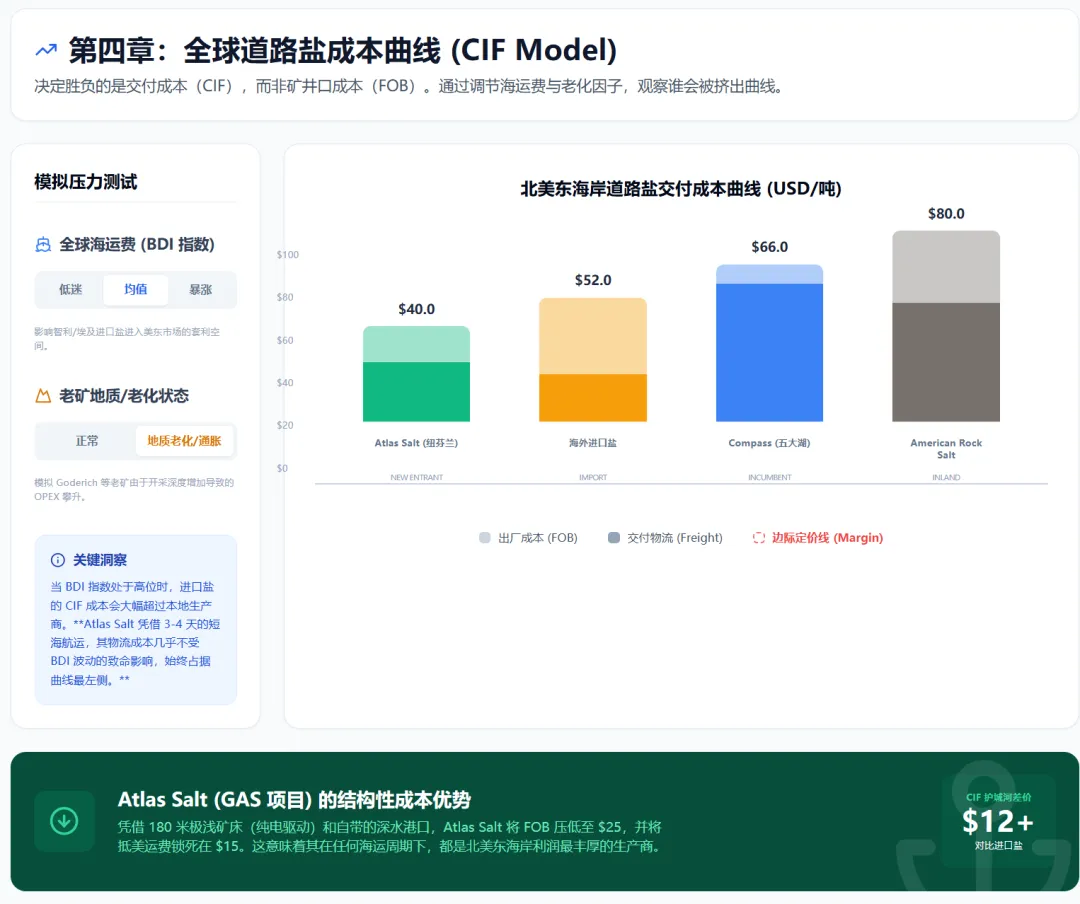Click the $100 y-axis tick label
This screenshot has width=1080, height=904.
pyautogui.click(x=288, y=255)
